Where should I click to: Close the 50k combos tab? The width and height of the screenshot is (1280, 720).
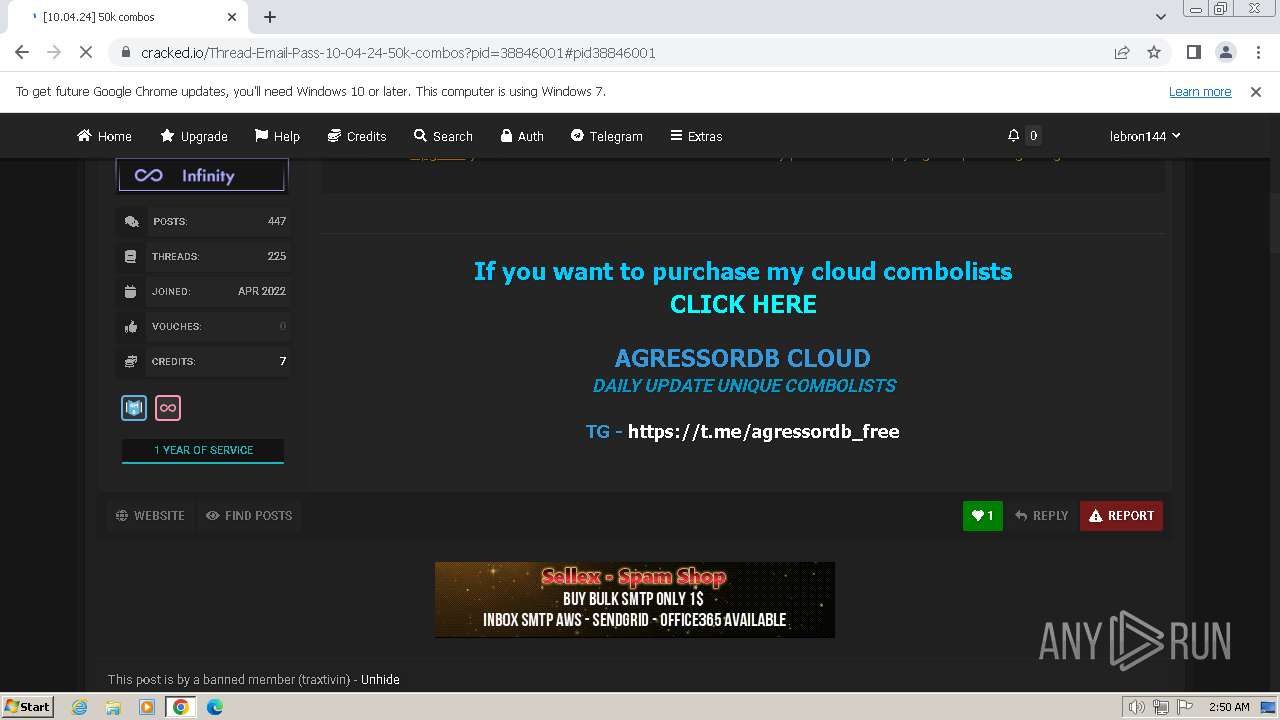[x=232, y=17]
